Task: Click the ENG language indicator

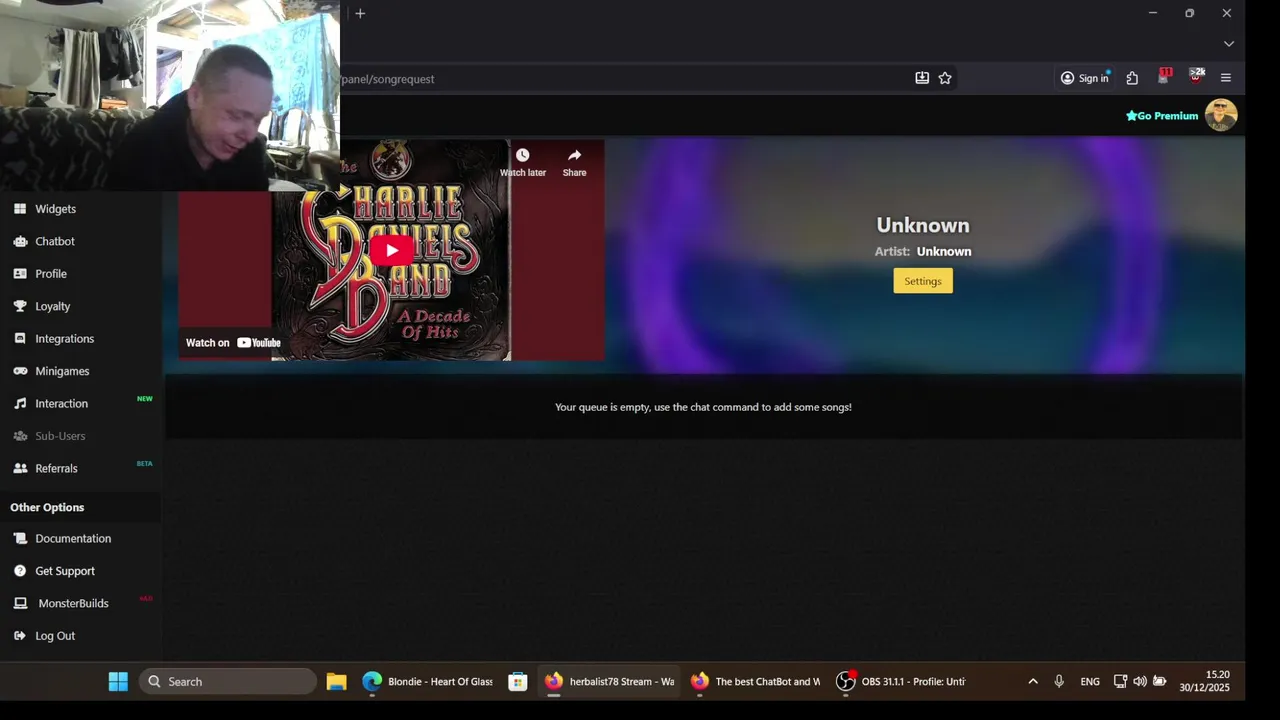Action: pyautogui.click(x=1090, y=681)
